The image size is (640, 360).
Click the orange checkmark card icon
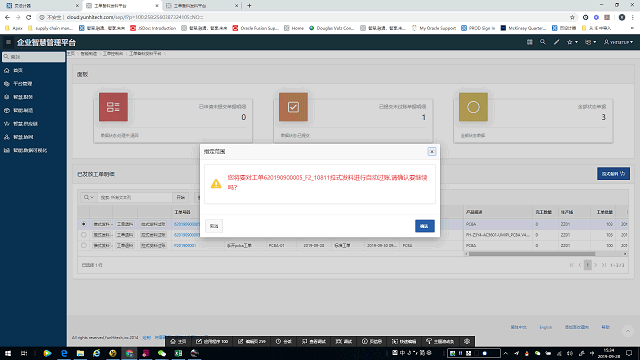tap(293, 107)
